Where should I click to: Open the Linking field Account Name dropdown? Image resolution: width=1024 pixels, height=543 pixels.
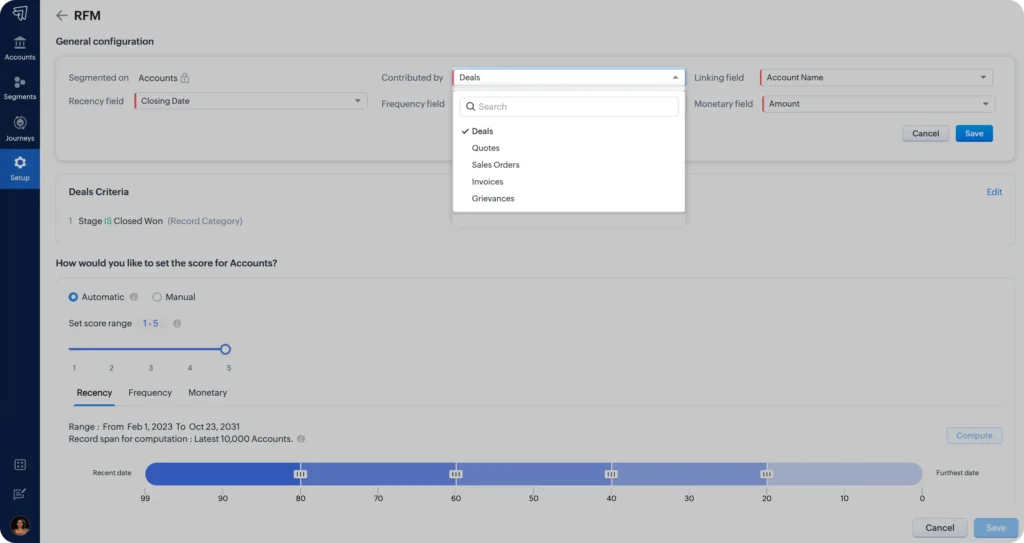(x=876, y=77)
